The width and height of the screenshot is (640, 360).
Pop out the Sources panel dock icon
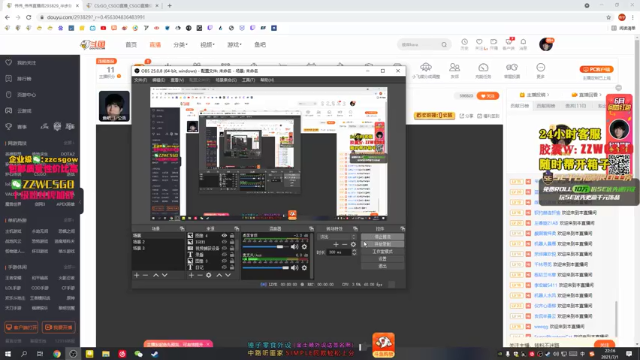236,229
